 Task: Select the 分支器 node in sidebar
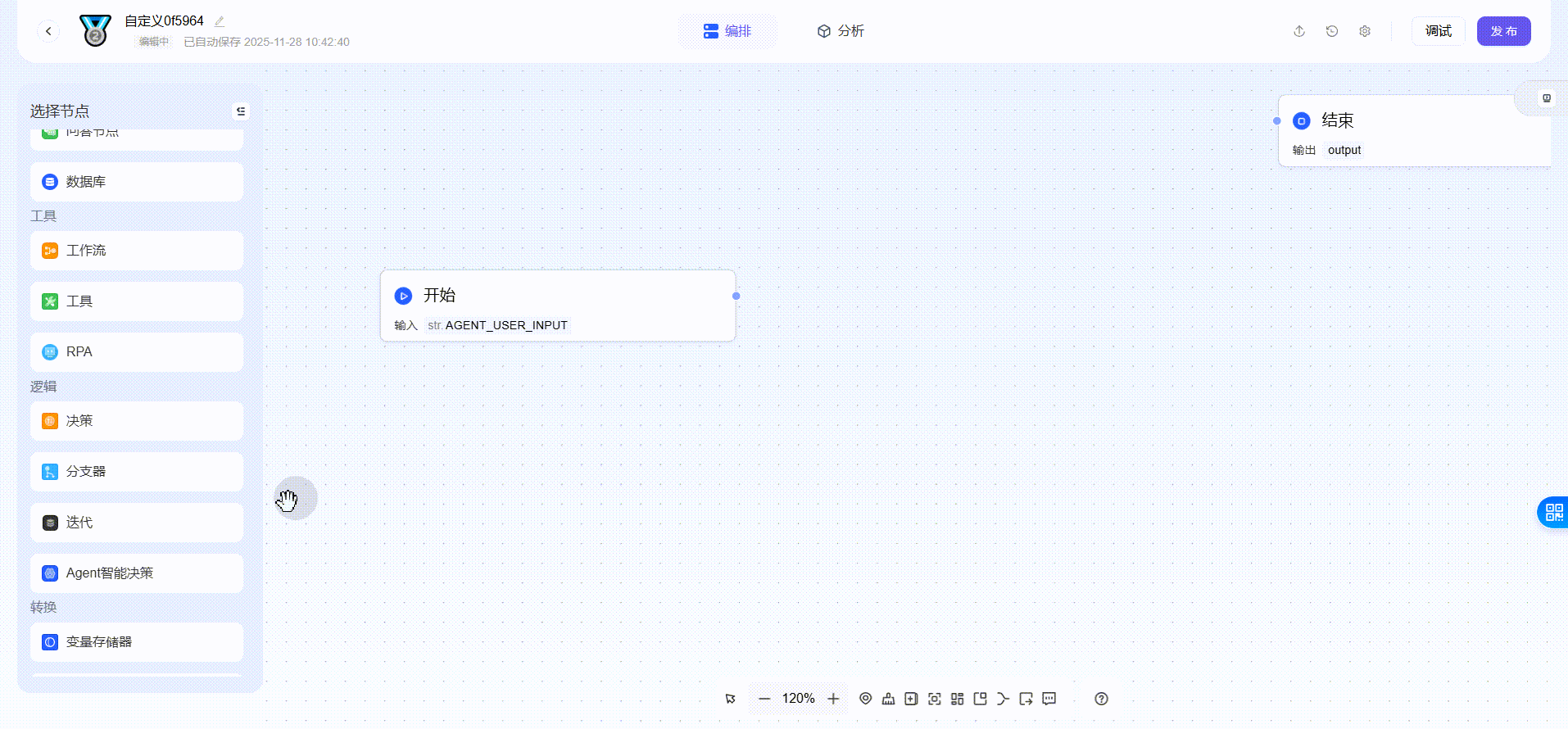point(137,472)
